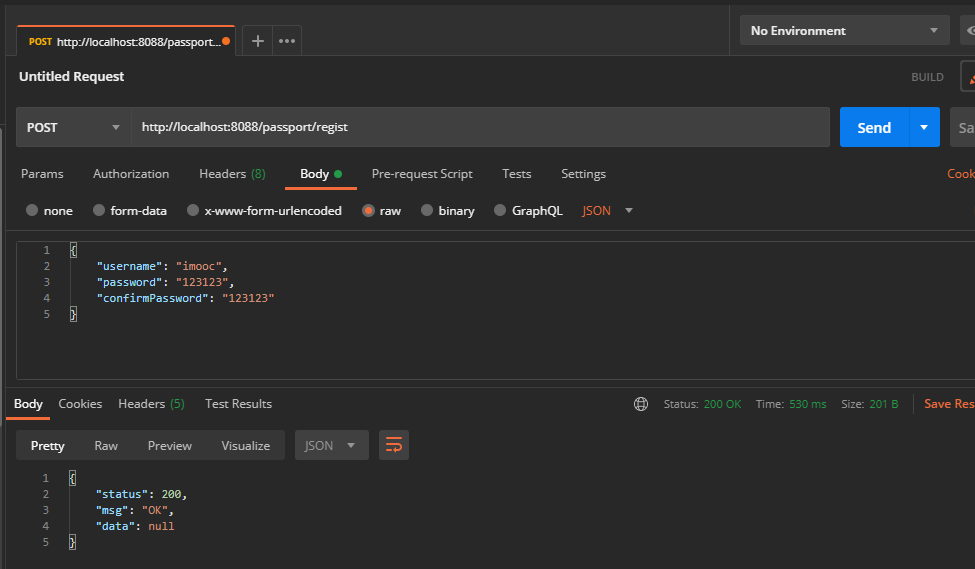Switch response view to Visualize
This screenshot has width=975, height=569.
[x=246, y=446]
